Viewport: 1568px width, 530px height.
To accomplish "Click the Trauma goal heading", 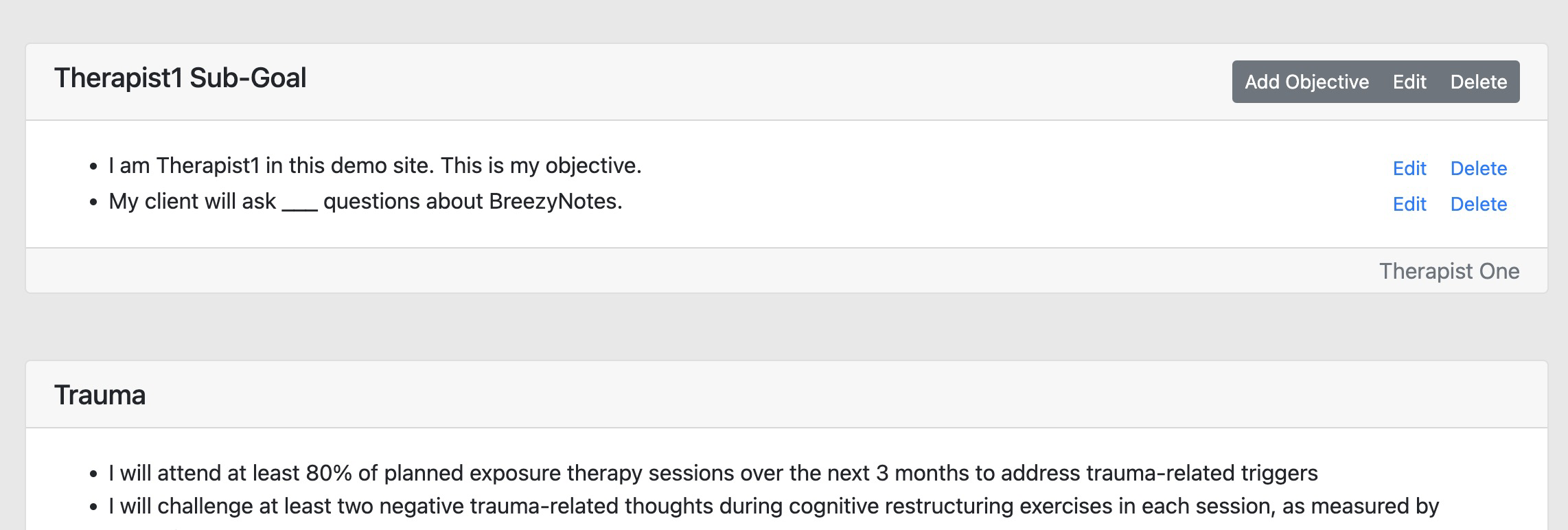I will [x=100, y=395].
